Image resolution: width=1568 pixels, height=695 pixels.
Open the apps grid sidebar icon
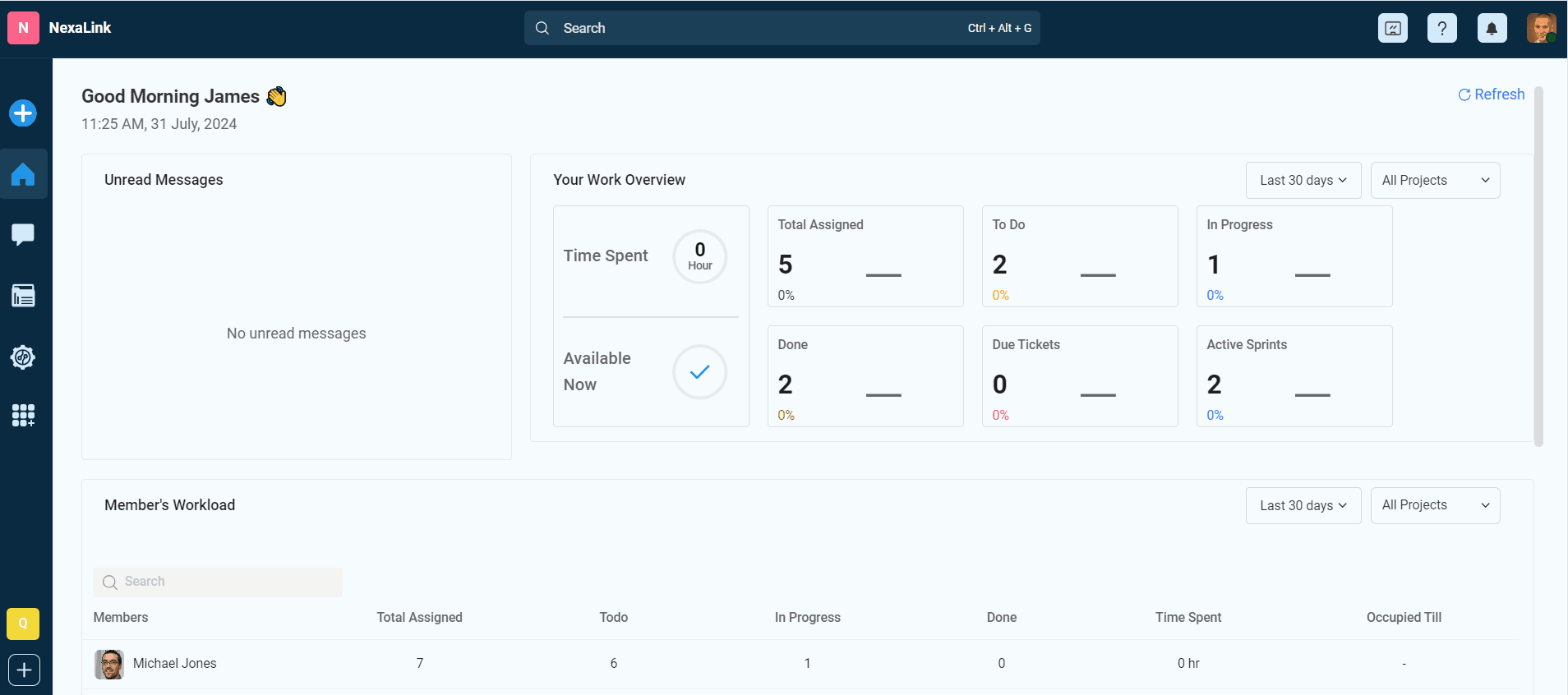pyautogui.click(x=23, y=416)
